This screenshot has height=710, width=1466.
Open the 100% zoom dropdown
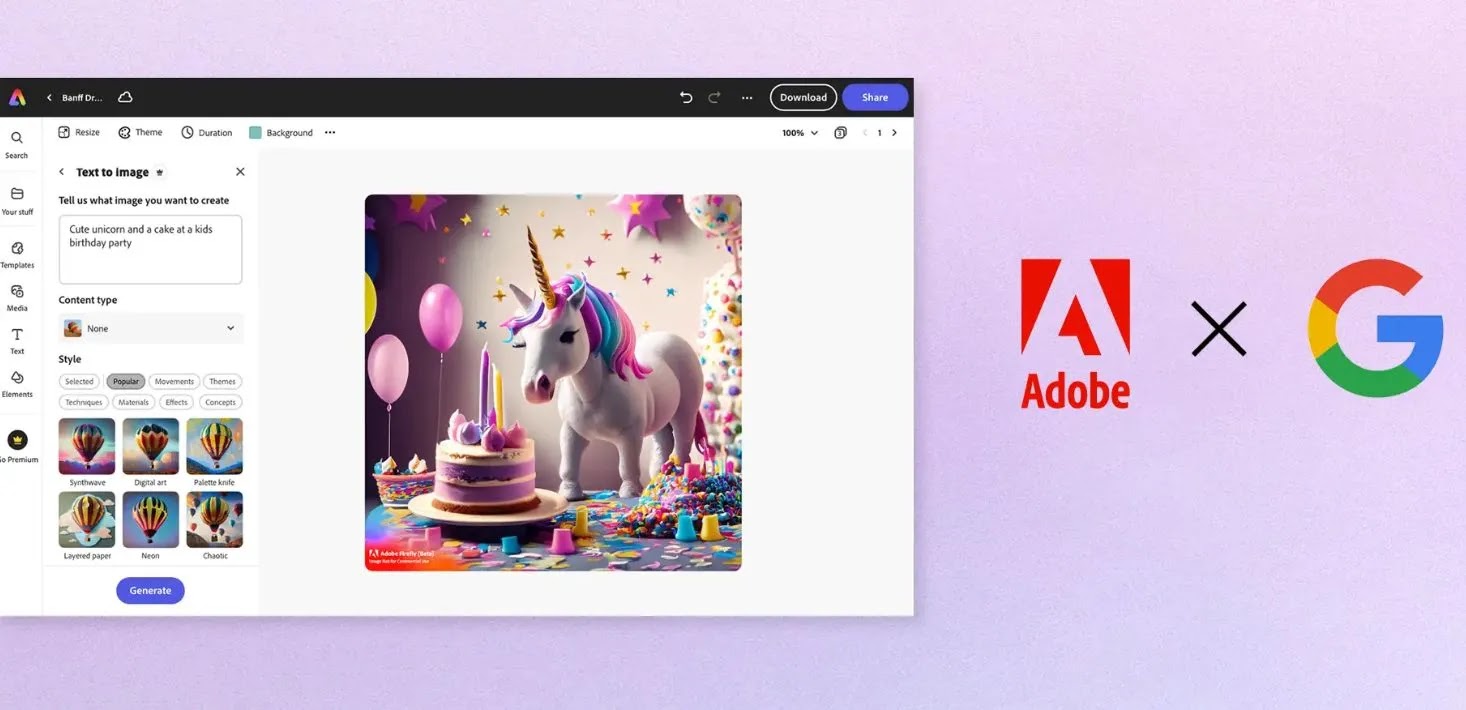(x=800, y=133)
